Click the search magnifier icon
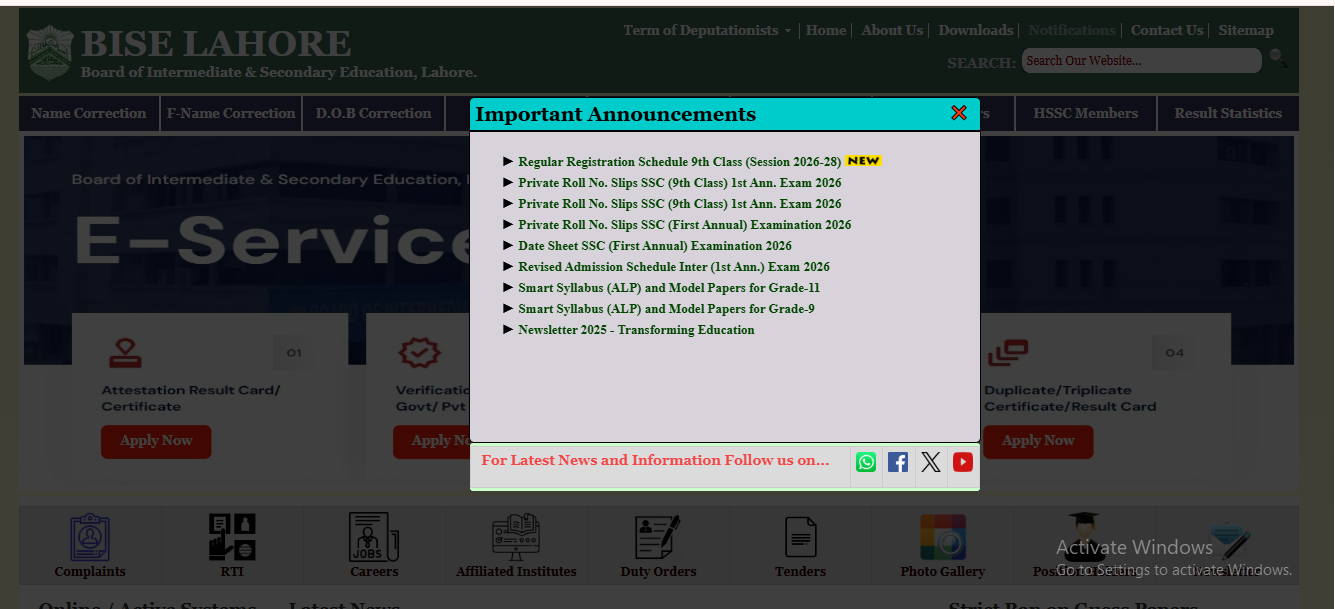This screenshot has width=1335, height=609. [1278, 59]
